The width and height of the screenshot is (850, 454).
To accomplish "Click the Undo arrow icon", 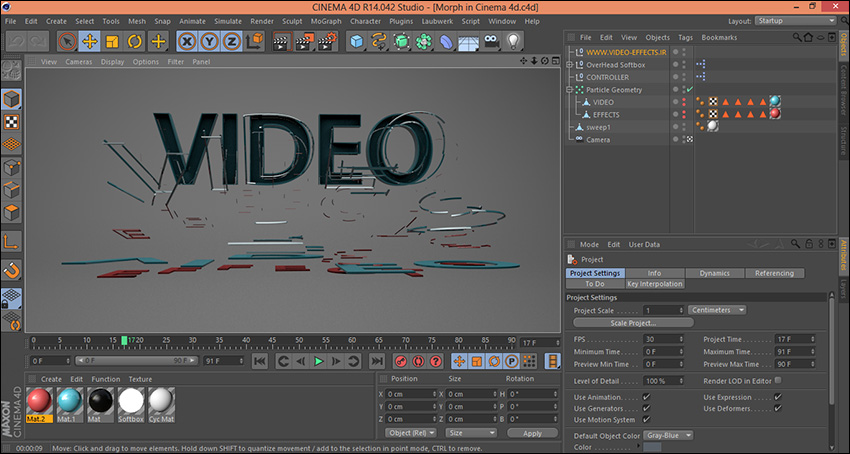I will [16, 41].
